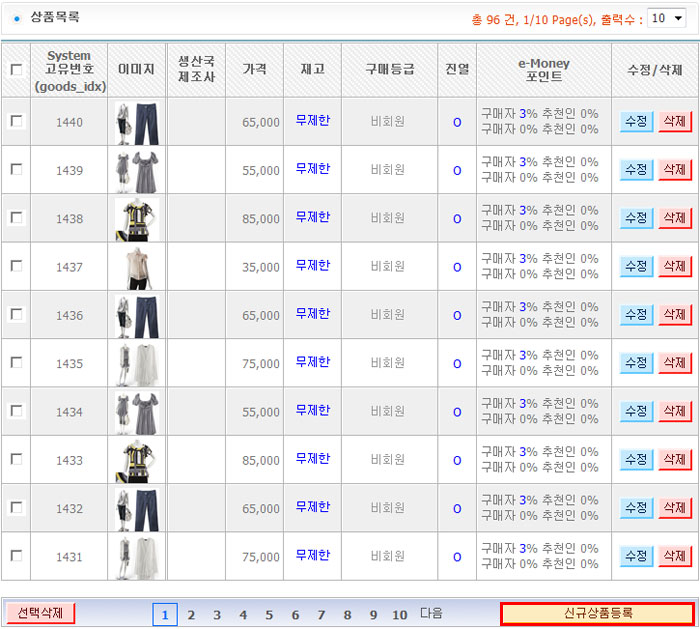Delete product 1439 with 삭제
Viewport: 700px width, 629px height.
tap(675, 170)
